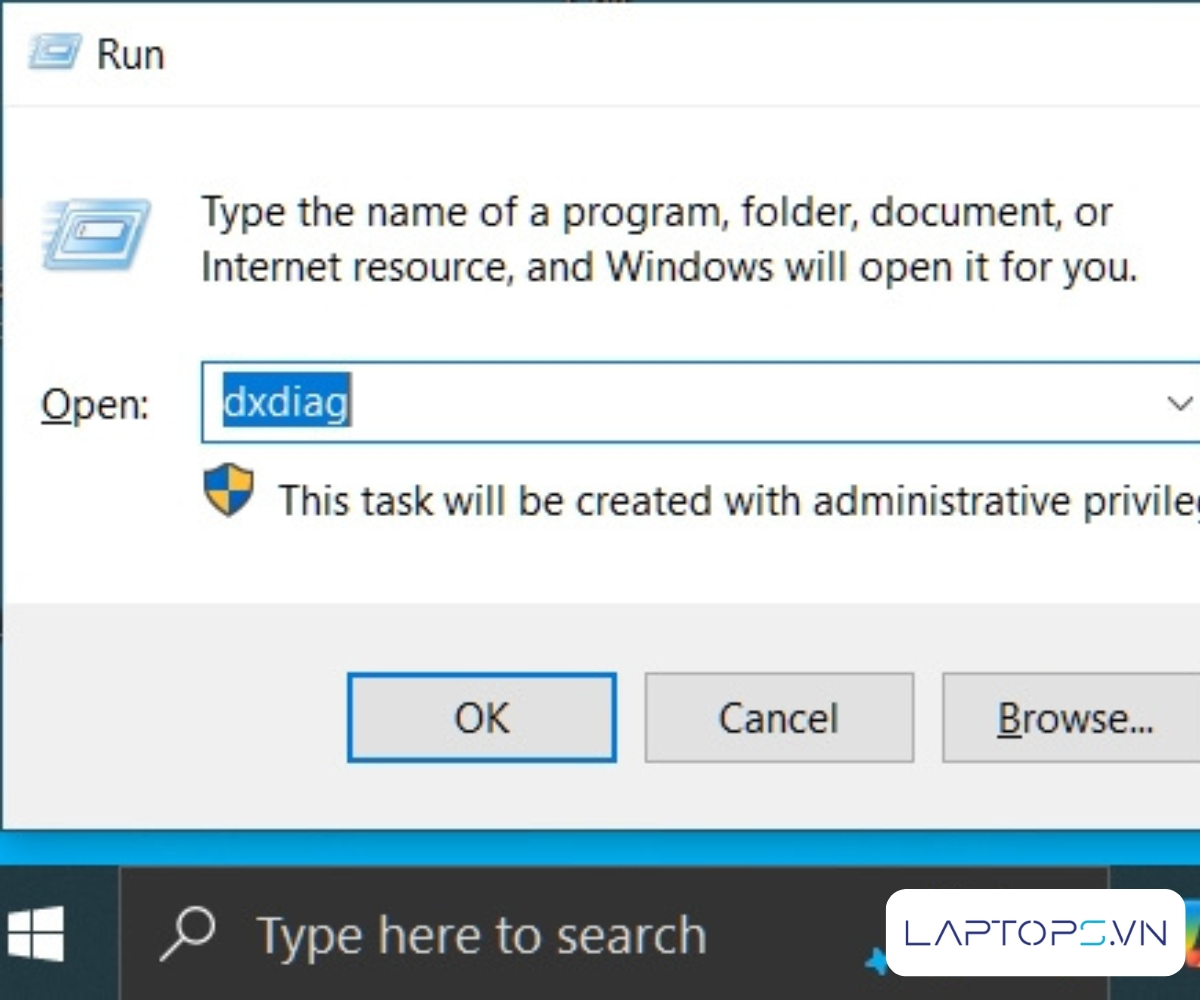Click the Browse... button

click(1071, 717)
